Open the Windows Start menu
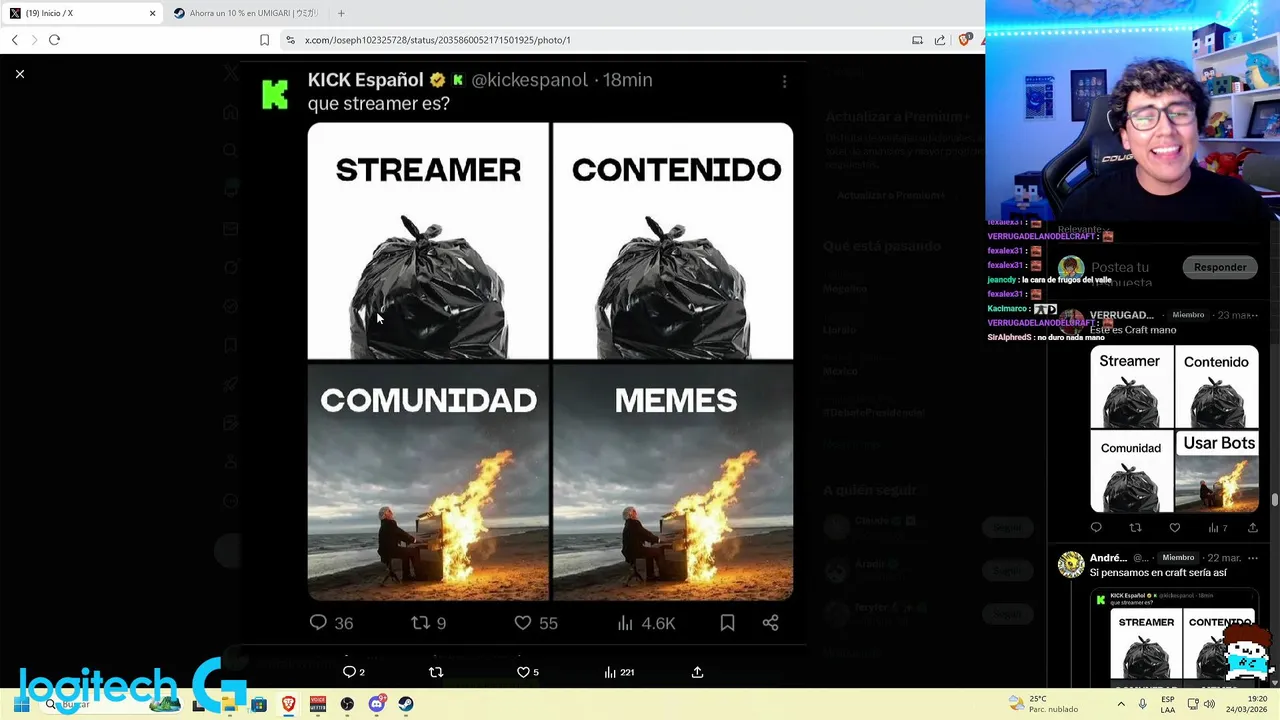Screen dimensions: 1280x720 point(21,704)
